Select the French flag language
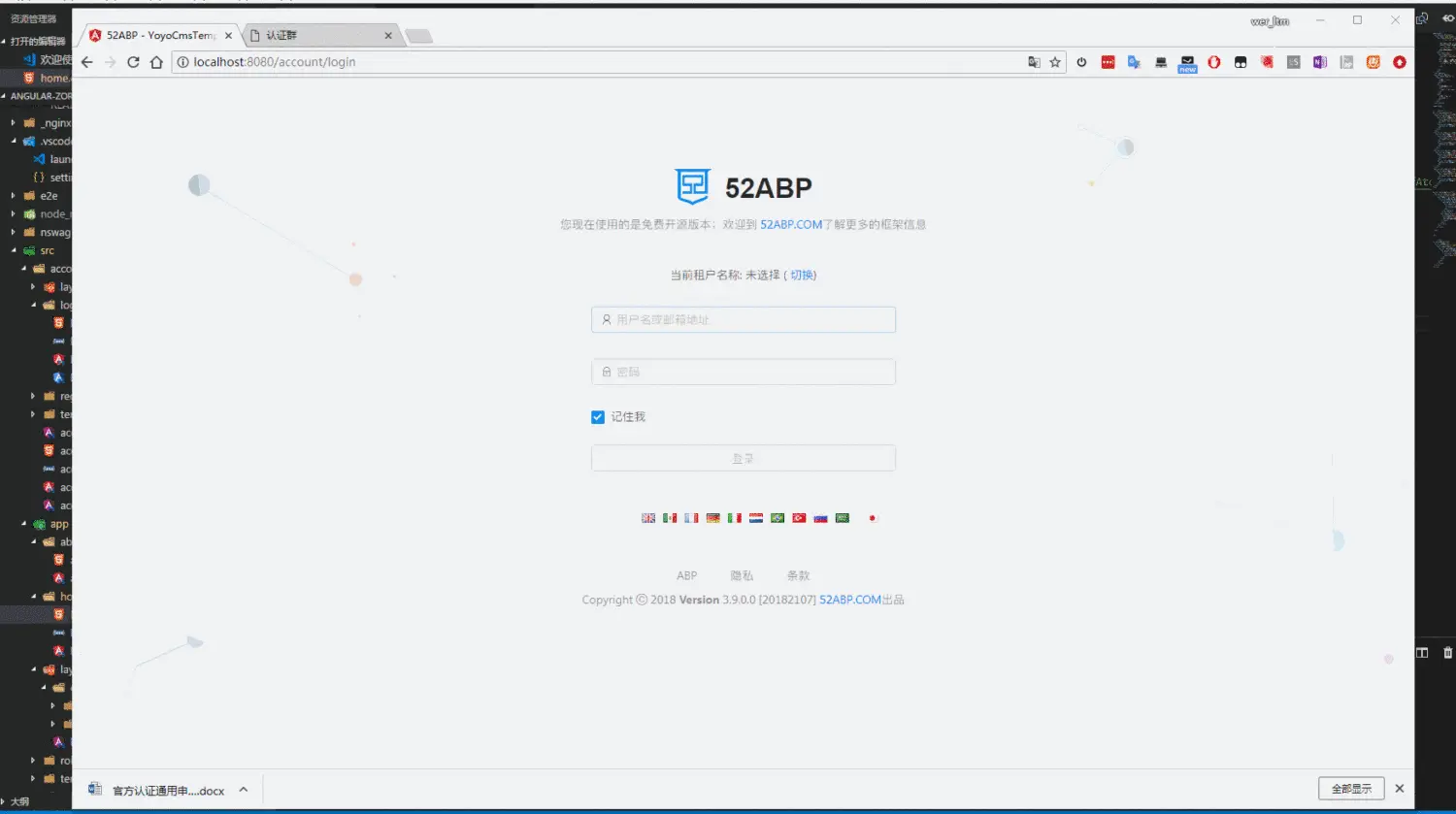The width and height of the screenshot is (1456, 814). pos(691,518)
